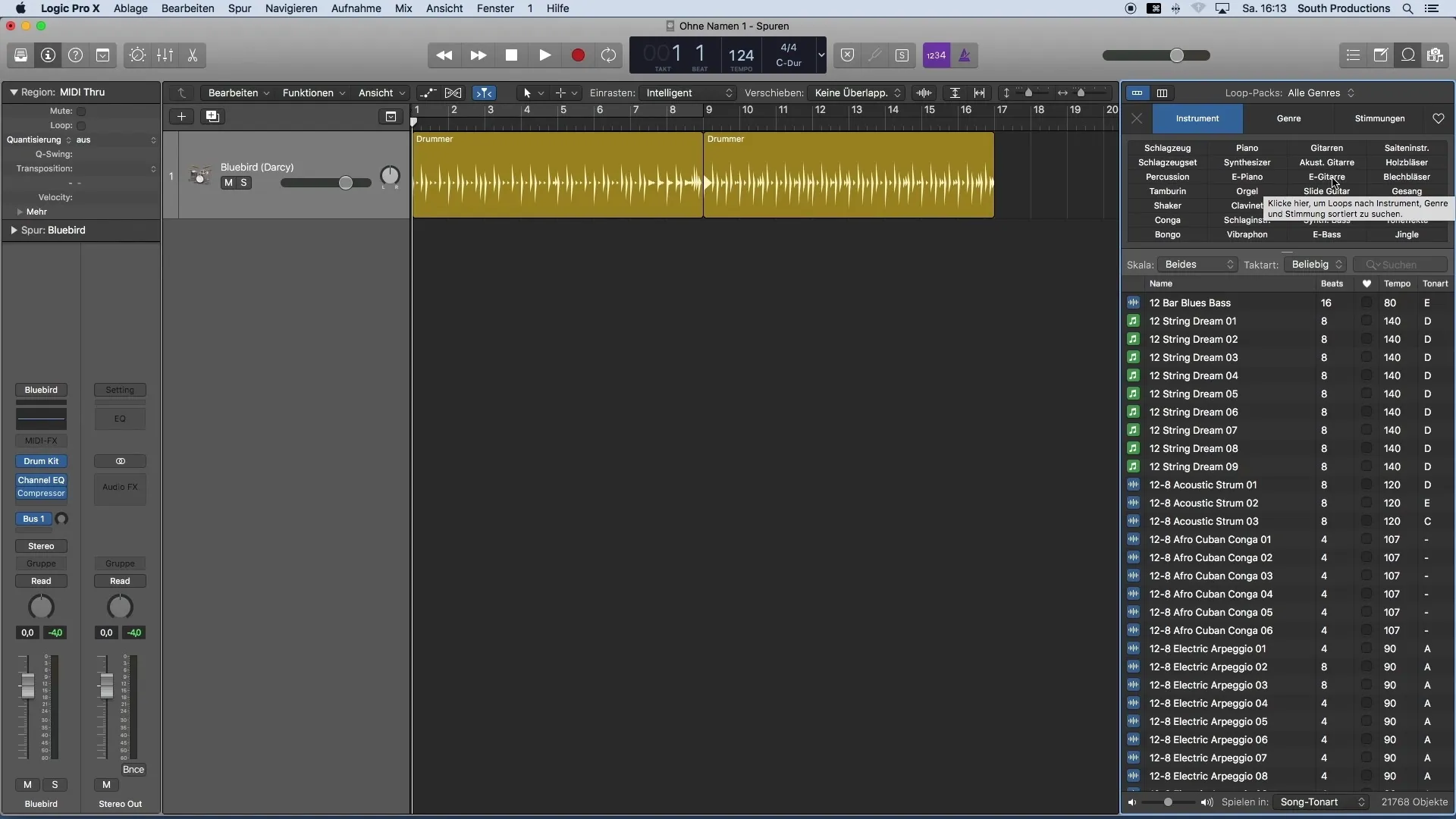Toggle the Catch playhead icon

pyautogui.click(x=484, y=93)
